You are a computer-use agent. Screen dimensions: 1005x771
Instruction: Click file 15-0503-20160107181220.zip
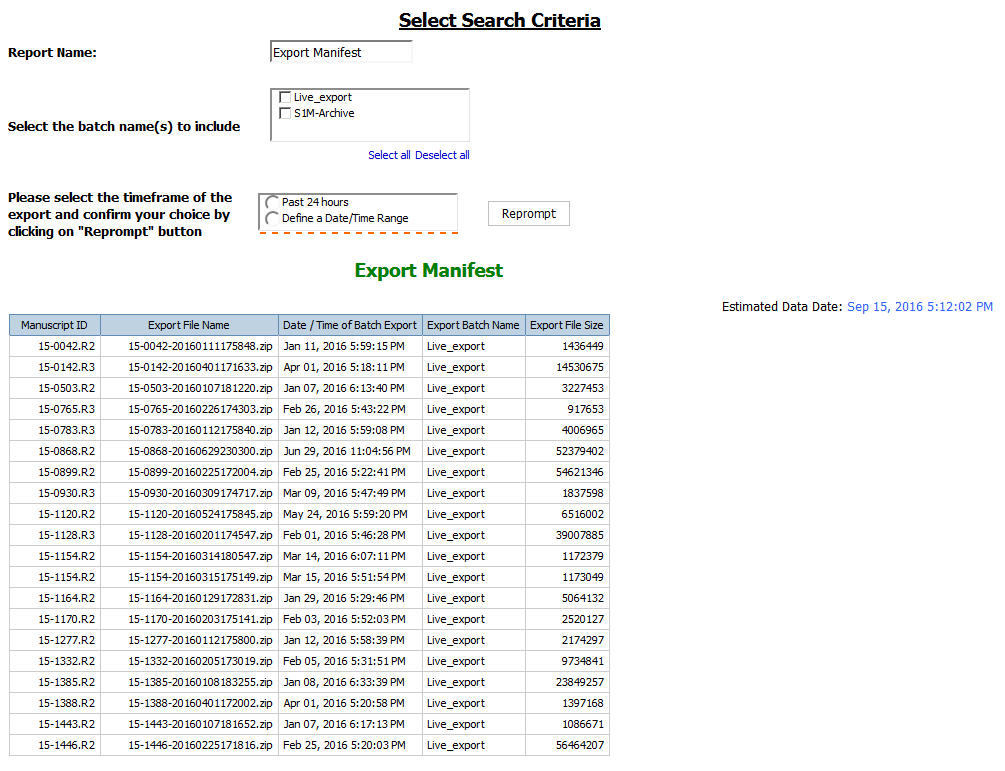click(x=200, y=388)
